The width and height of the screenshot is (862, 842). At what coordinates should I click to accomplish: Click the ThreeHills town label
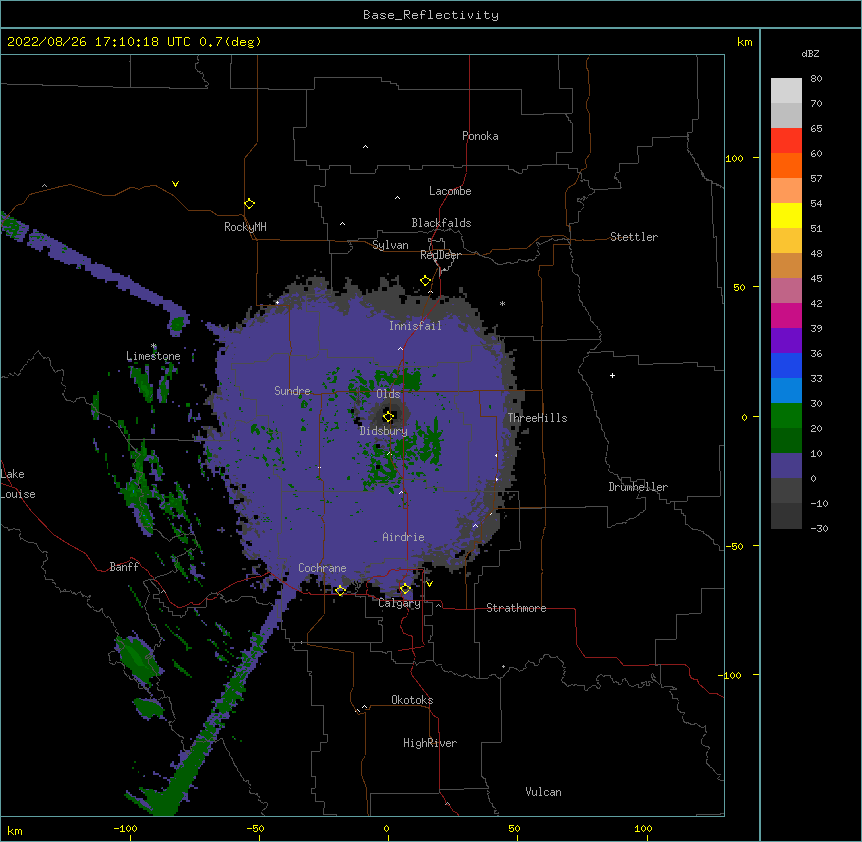point(537,418)
